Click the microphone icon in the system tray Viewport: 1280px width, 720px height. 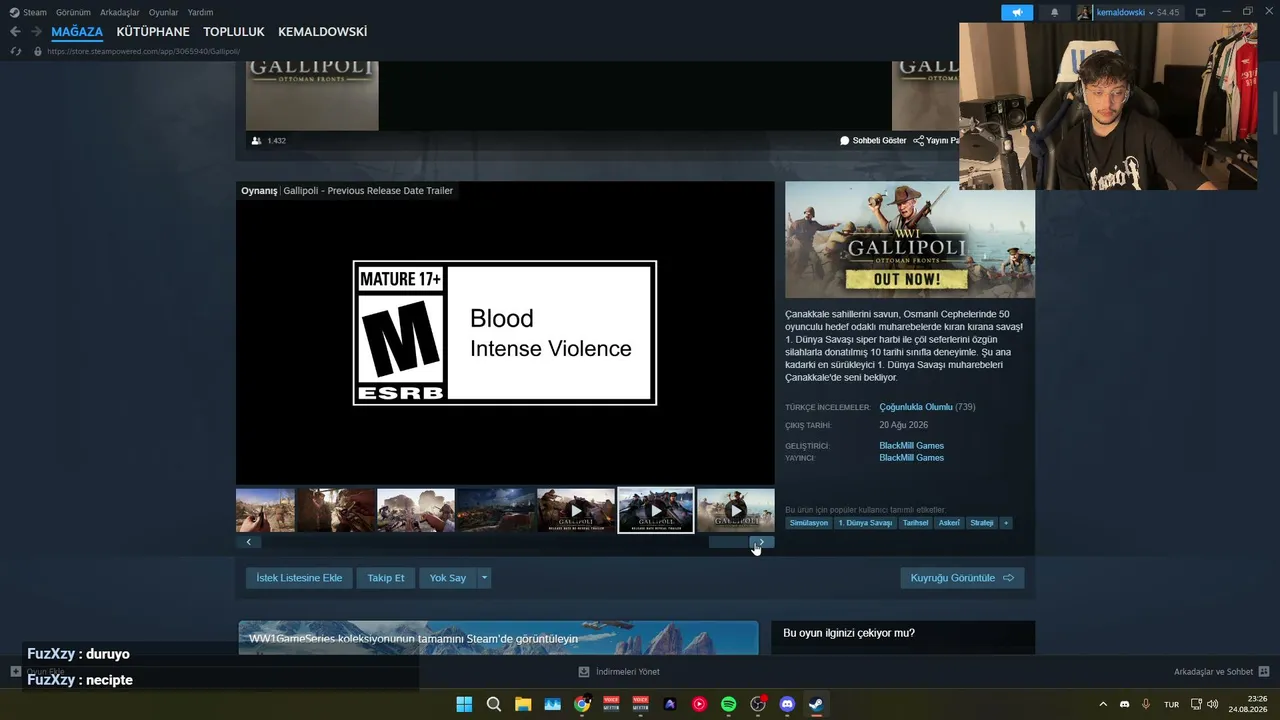(x=1146, y=704)
